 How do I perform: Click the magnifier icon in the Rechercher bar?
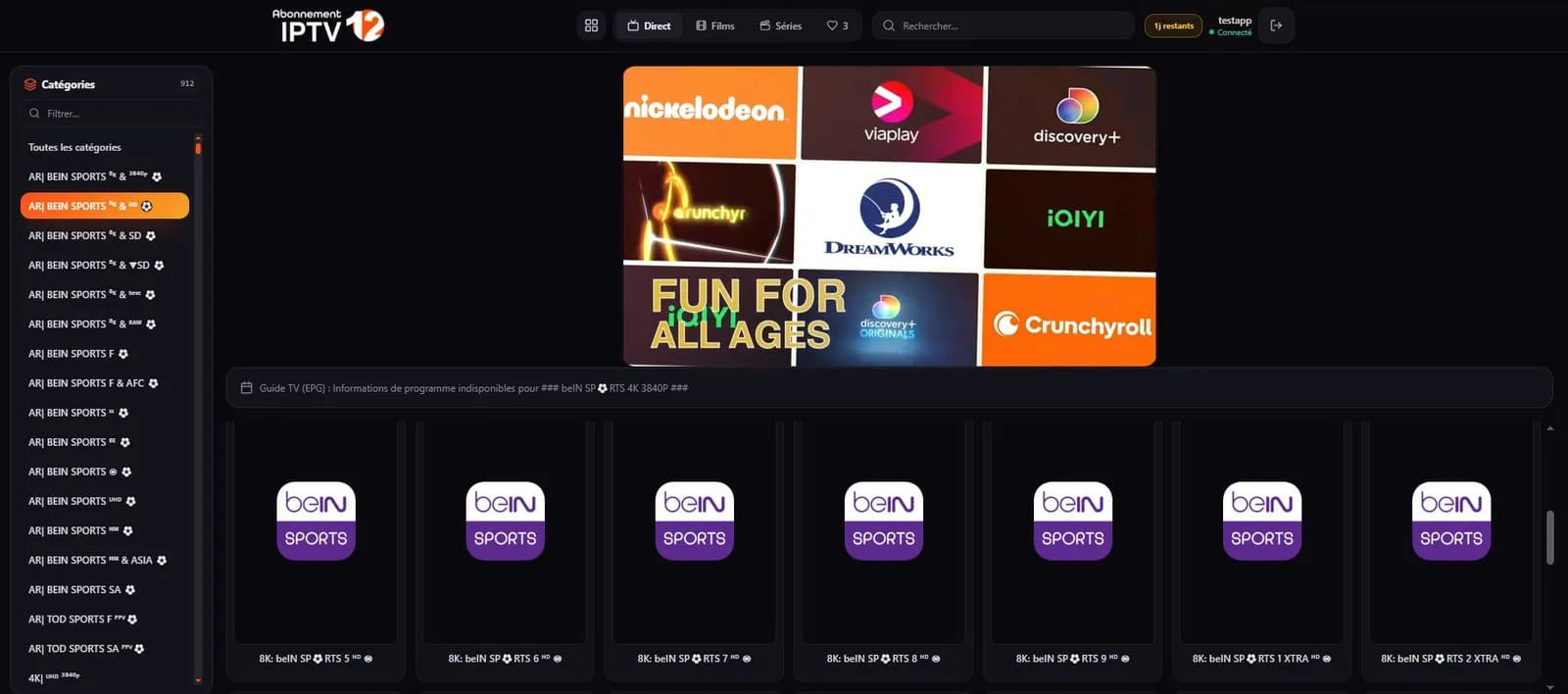pos(889,25)
